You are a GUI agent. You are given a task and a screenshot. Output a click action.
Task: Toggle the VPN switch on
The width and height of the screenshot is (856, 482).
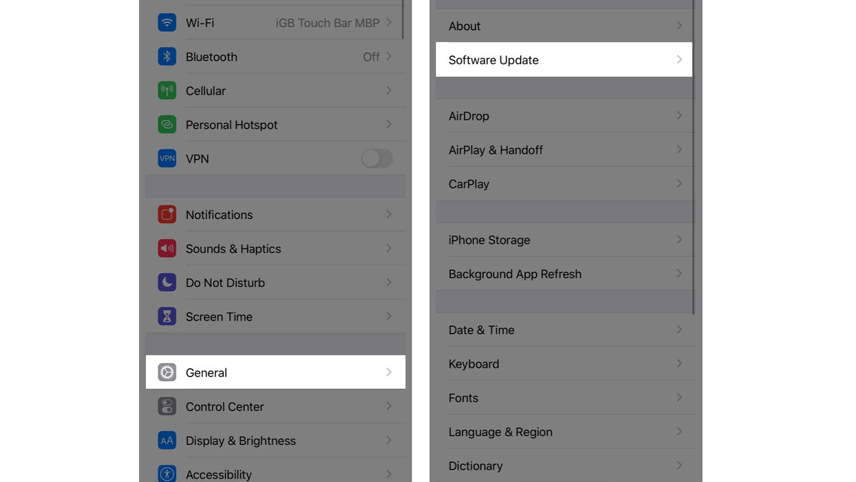tap(377, 158)
